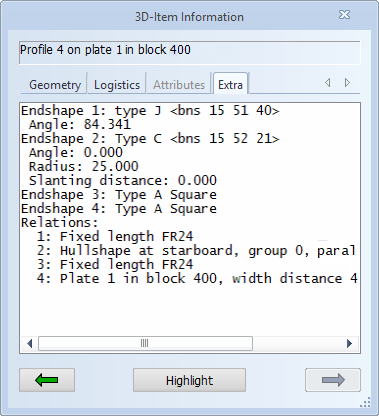Click 'Endshape 3: Type A Square' line
This screenshot has width=379, height=416.
pos(119,195)
